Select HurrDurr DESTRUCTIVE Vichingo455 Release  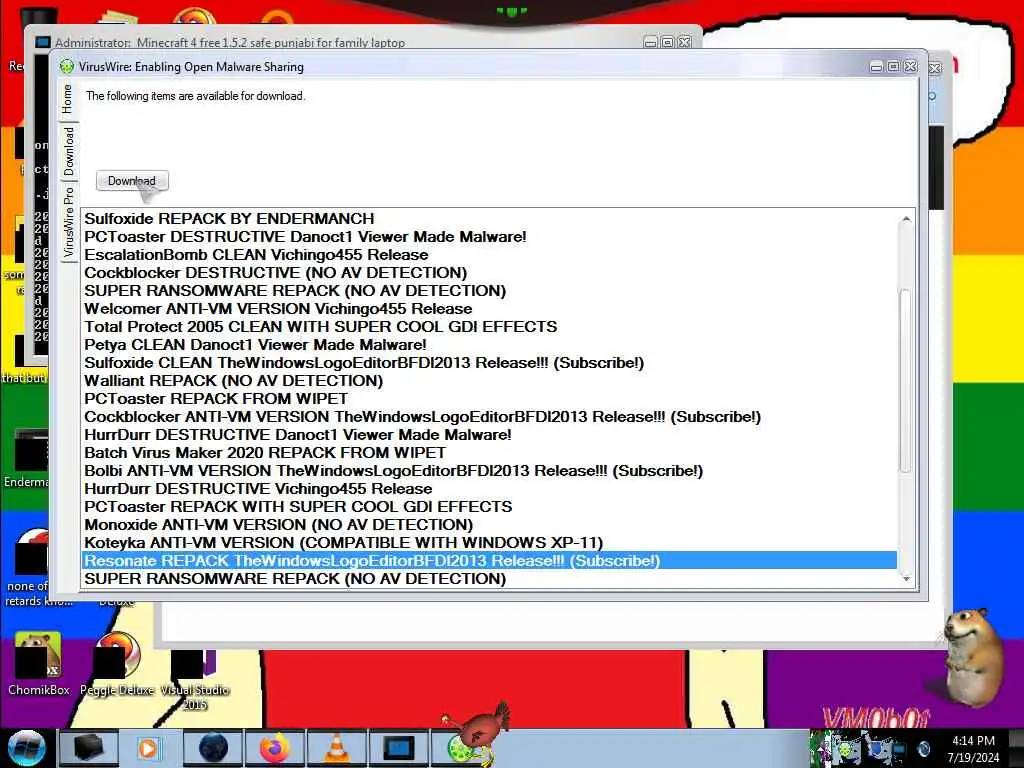490,489
